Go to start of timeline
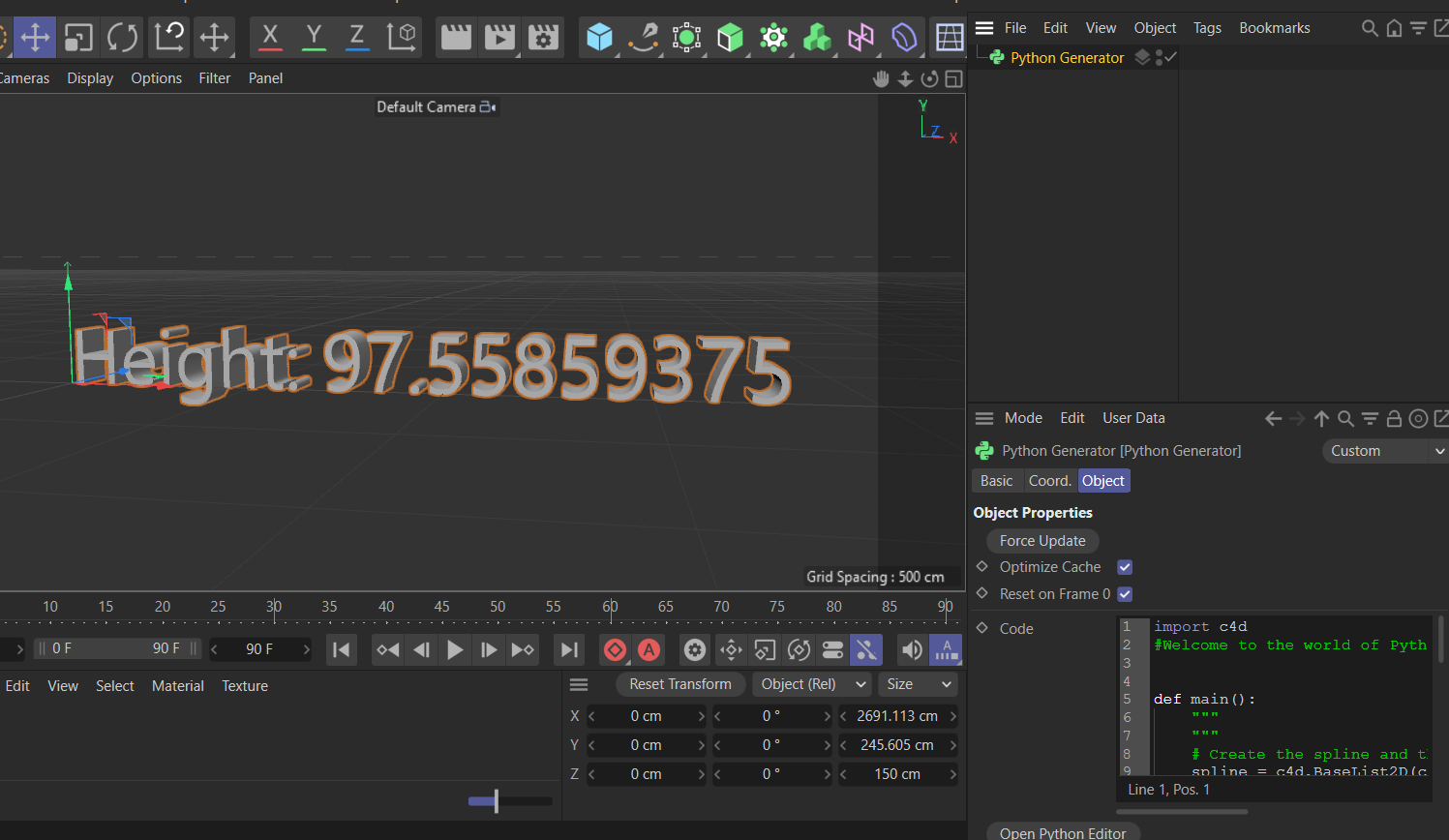Image resolution: width=1449 pixels, height=840 pixels. pyautogui.click(x=342, y=650)
